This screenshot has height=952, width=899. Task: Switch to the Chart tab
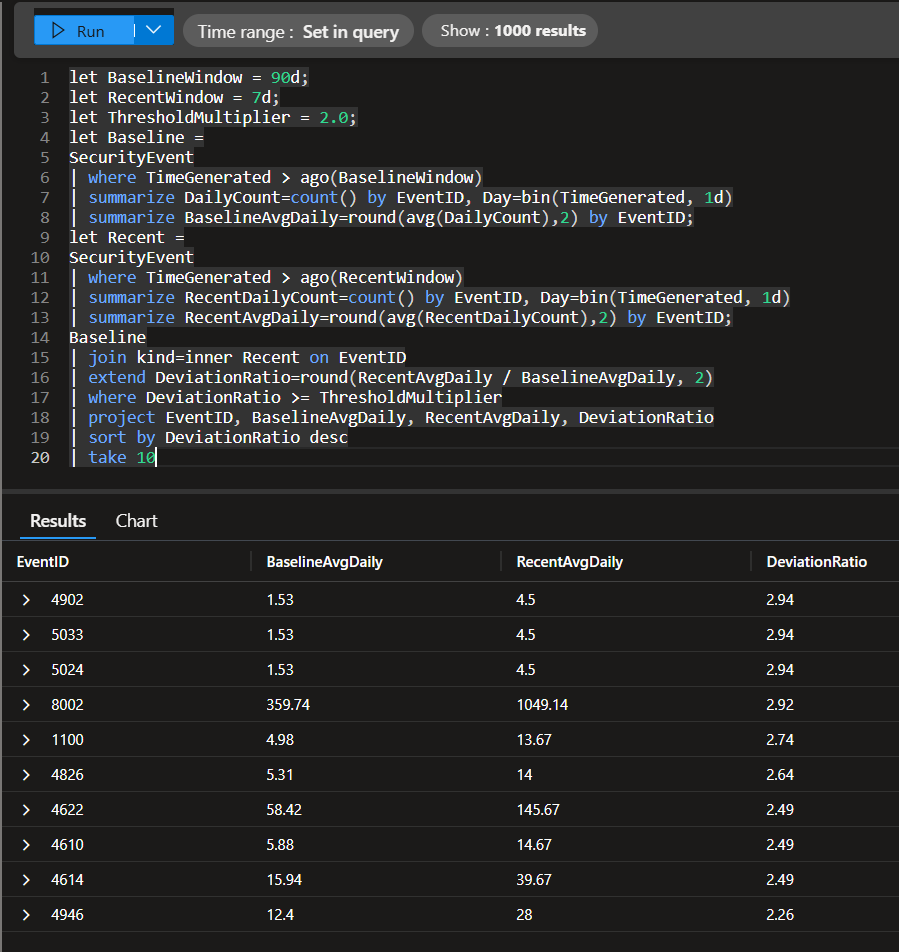pos(136,521)
